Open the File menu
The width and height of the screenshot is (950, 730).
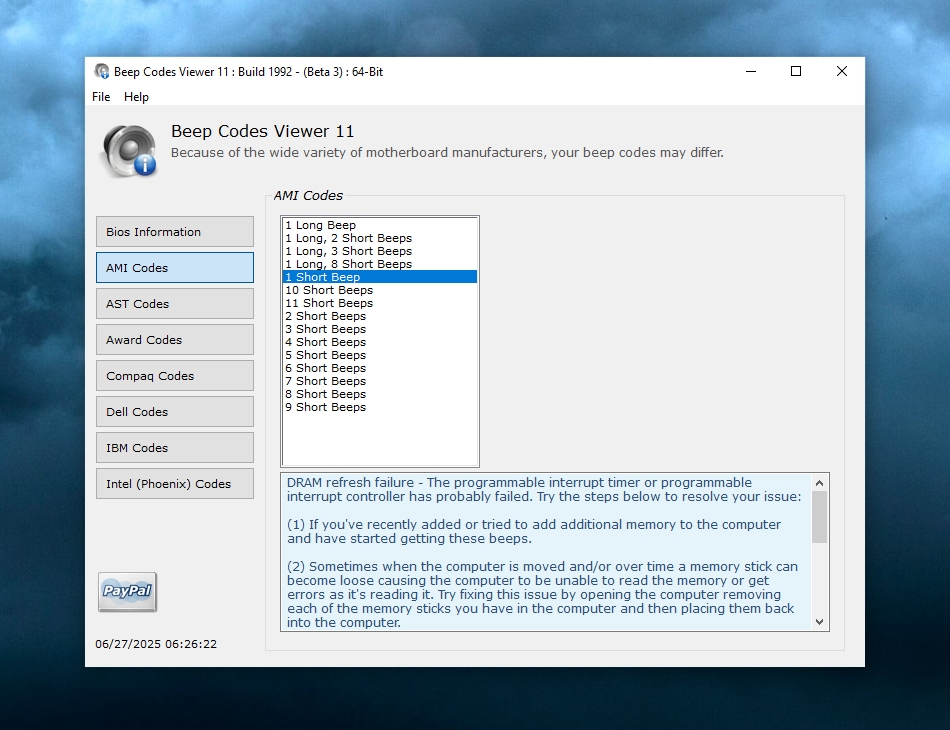coord(101,97)
